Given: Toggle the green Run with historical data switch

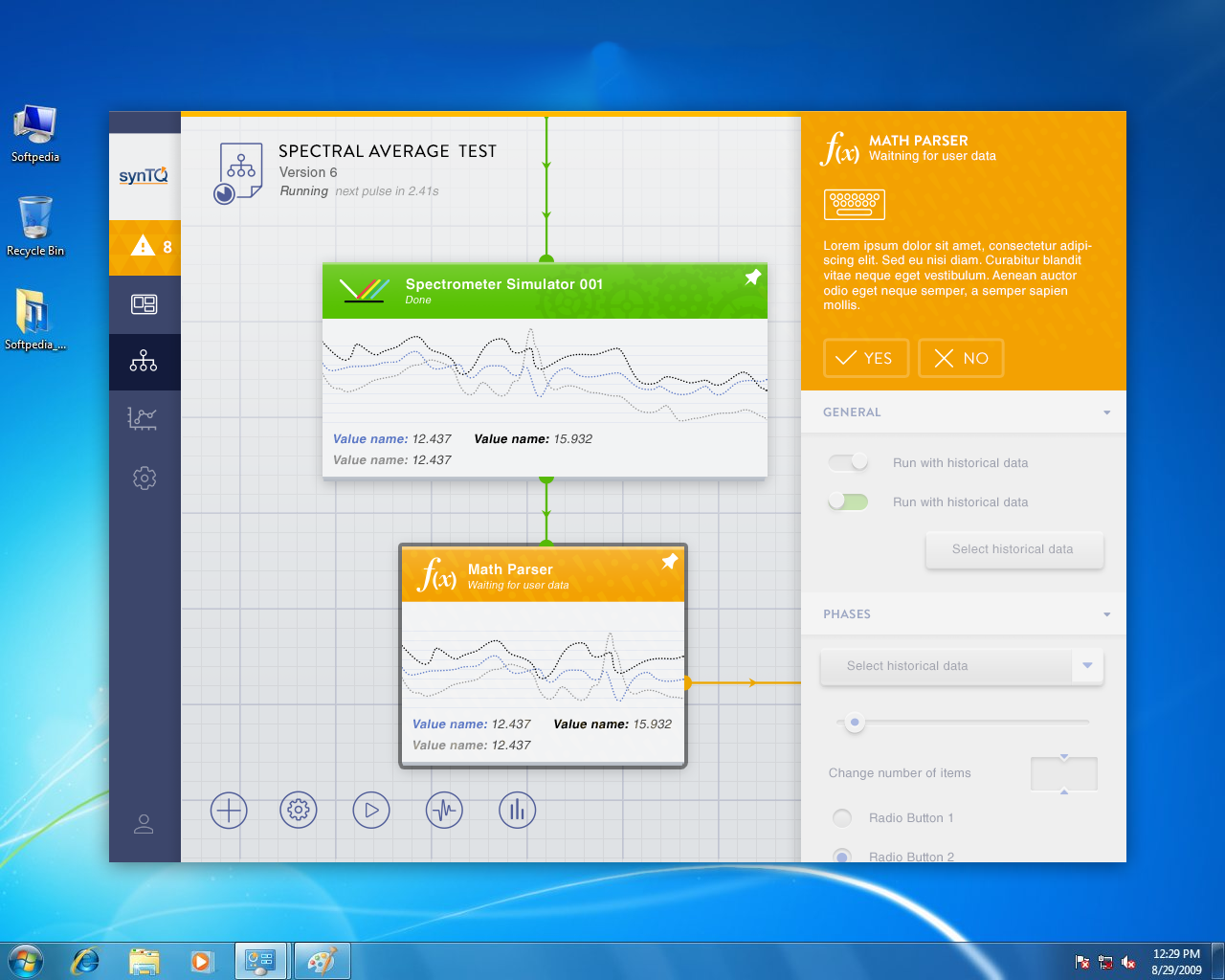Looking at the screenshot, I should (x=849, y=501).
